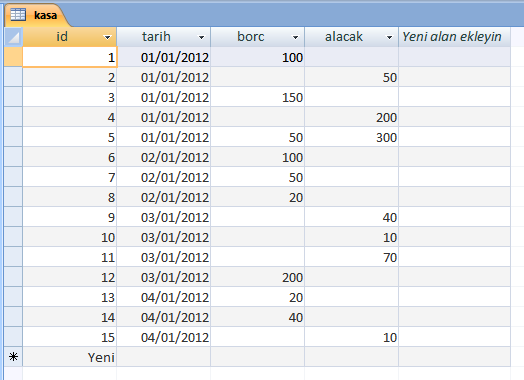Viewport: 524px width, 380px height.
Task: Select the tarih column header label
Action: click(156, 37)
